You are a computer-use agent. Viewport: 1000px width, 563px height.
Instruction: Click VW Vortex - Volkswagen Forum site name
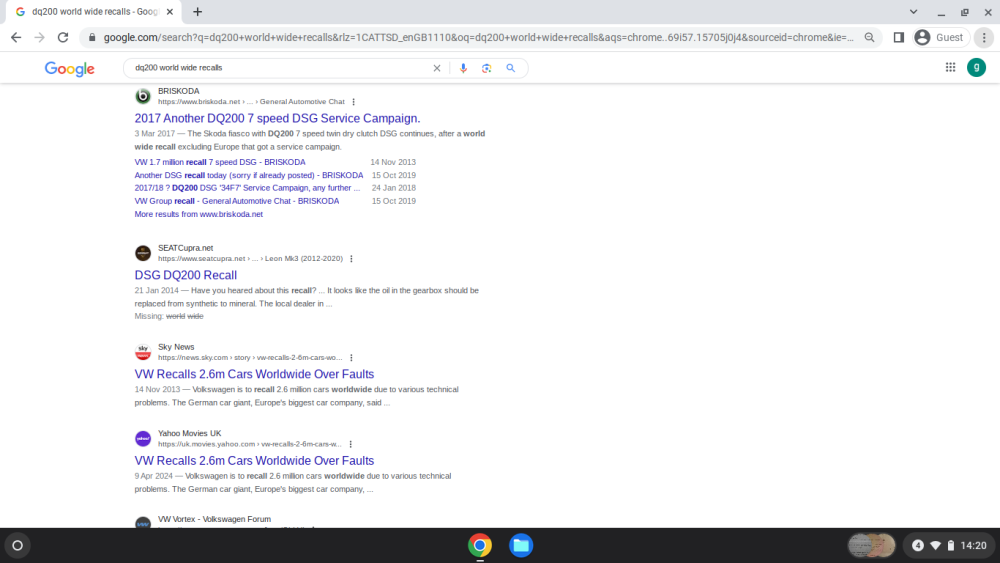[x=214, y=519]
